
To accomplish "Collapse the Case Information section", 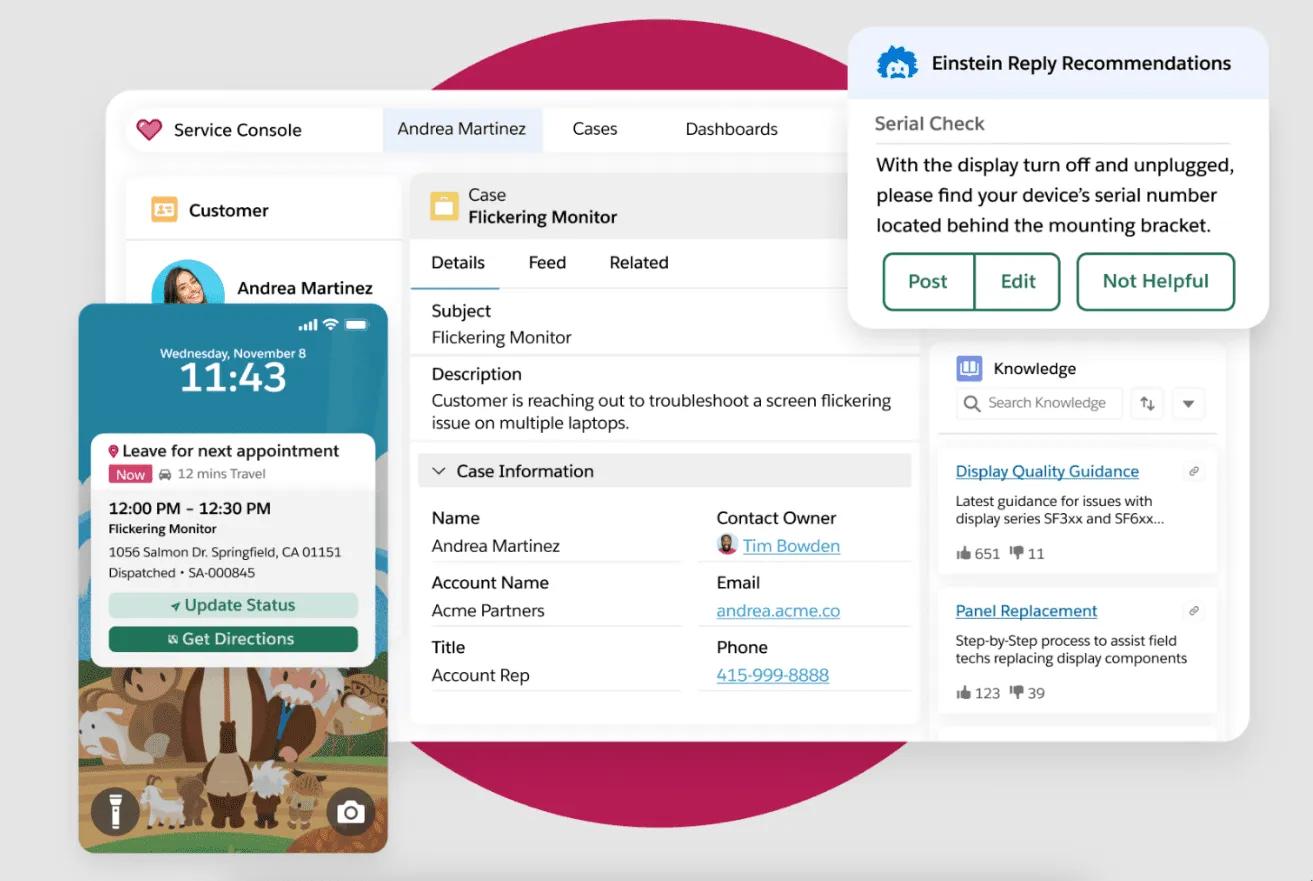I will tap(438, 471).
